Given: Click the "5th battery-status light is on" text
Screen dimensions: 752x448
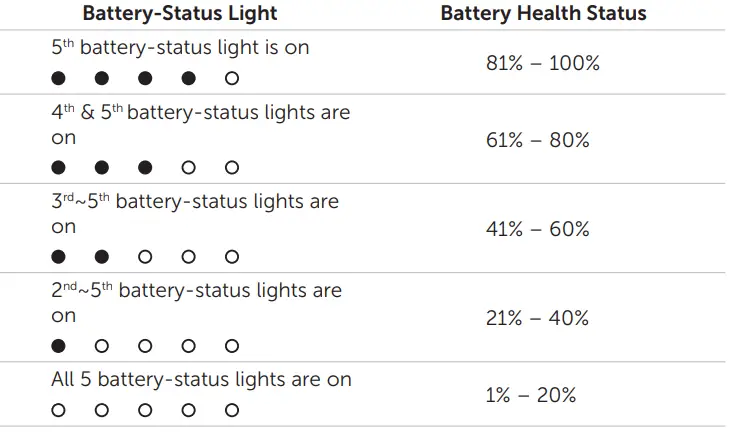Looking at the screenshot, I should pos(180,47).
